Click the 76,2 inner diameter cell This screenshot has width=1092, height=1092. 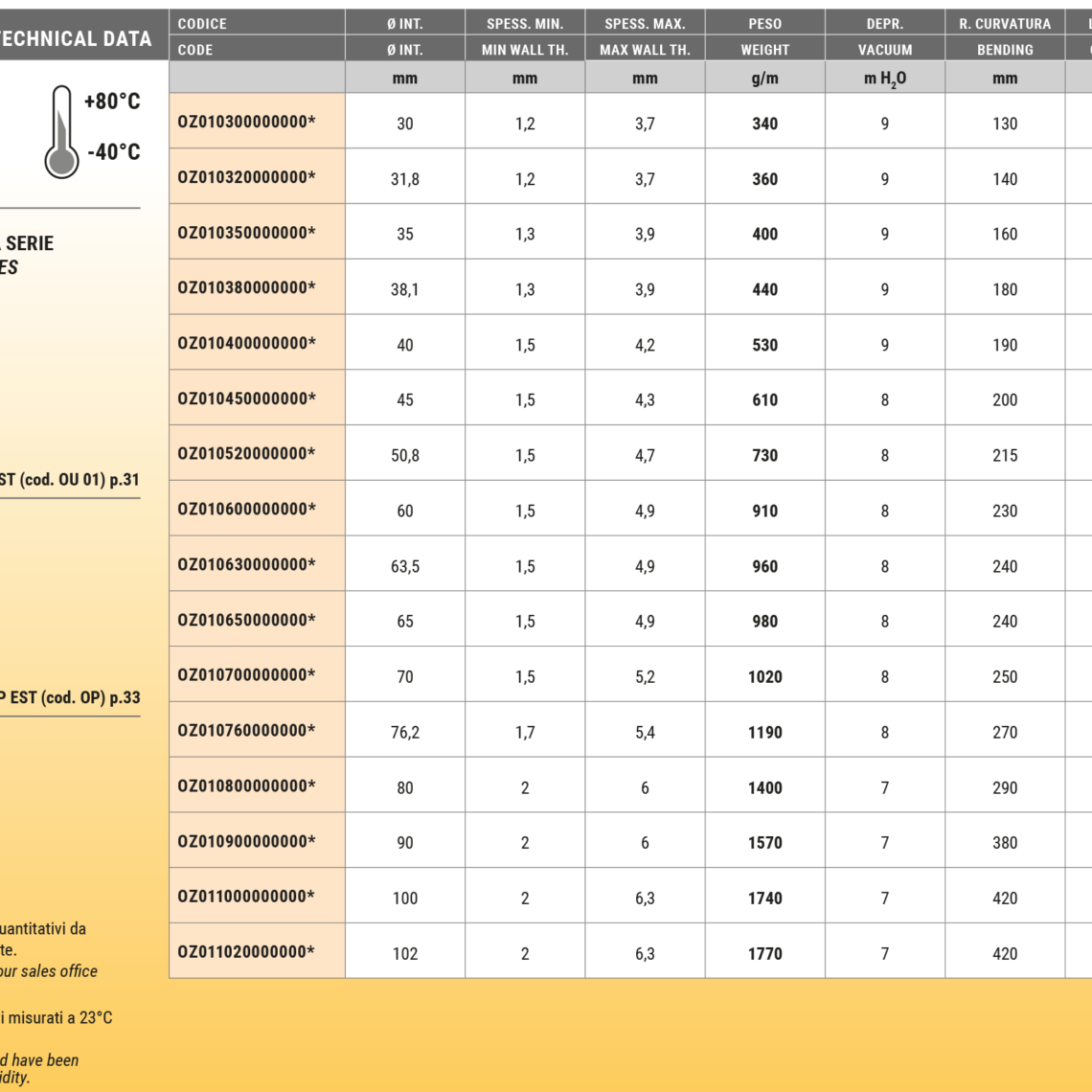point(404,732)
